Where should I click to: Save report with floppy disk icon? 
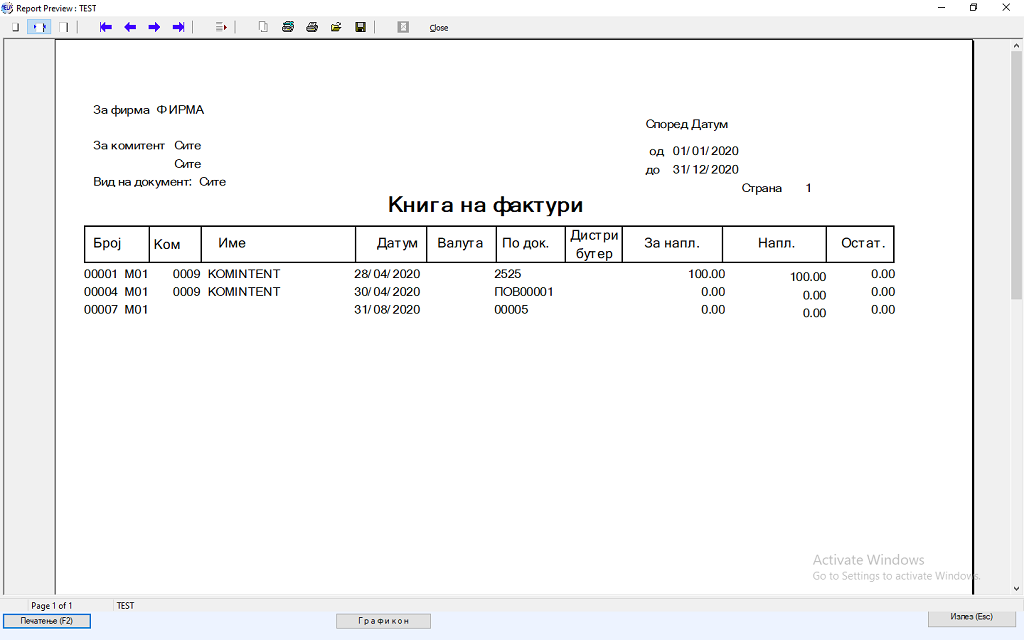coord(360,27)
